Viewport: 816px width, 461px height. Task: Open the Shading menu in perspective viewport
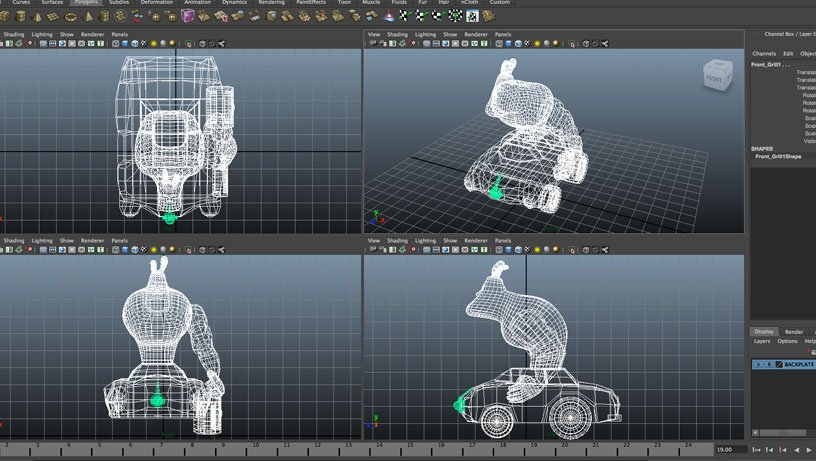click(397, 34)
